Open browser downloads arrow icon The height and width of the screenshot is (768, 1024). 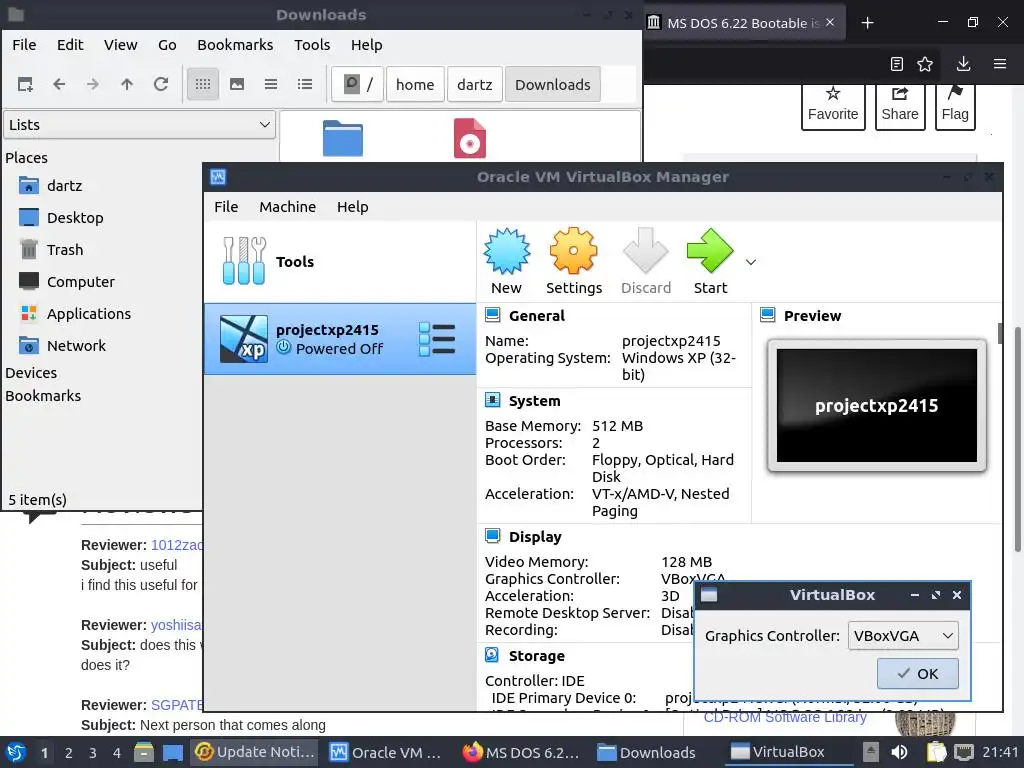(963, 64)
